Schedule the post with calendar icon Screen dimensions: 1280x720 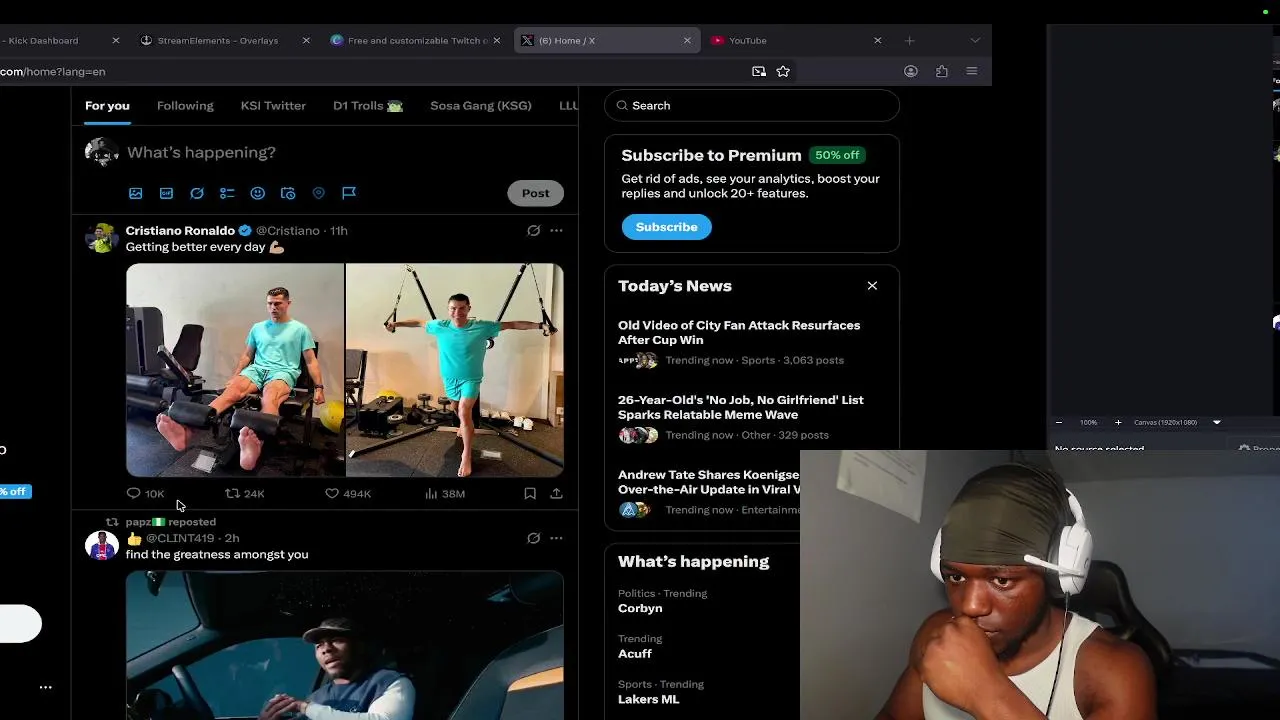tap(288, 193)
